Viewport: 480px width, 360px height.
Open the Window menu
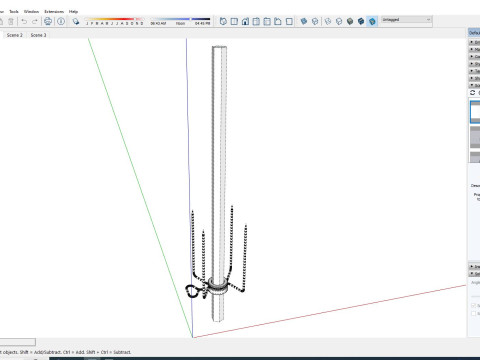coord(31,12)
